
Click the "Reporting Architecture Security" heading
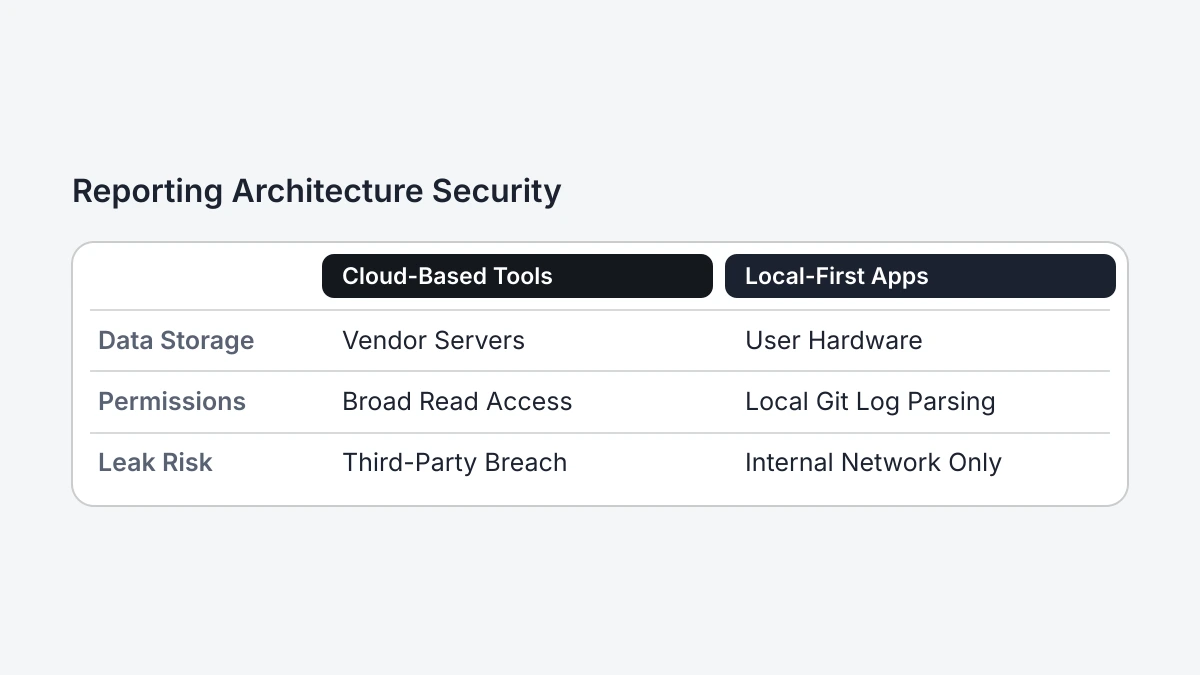pyautogui.click(x=316, y=191)
